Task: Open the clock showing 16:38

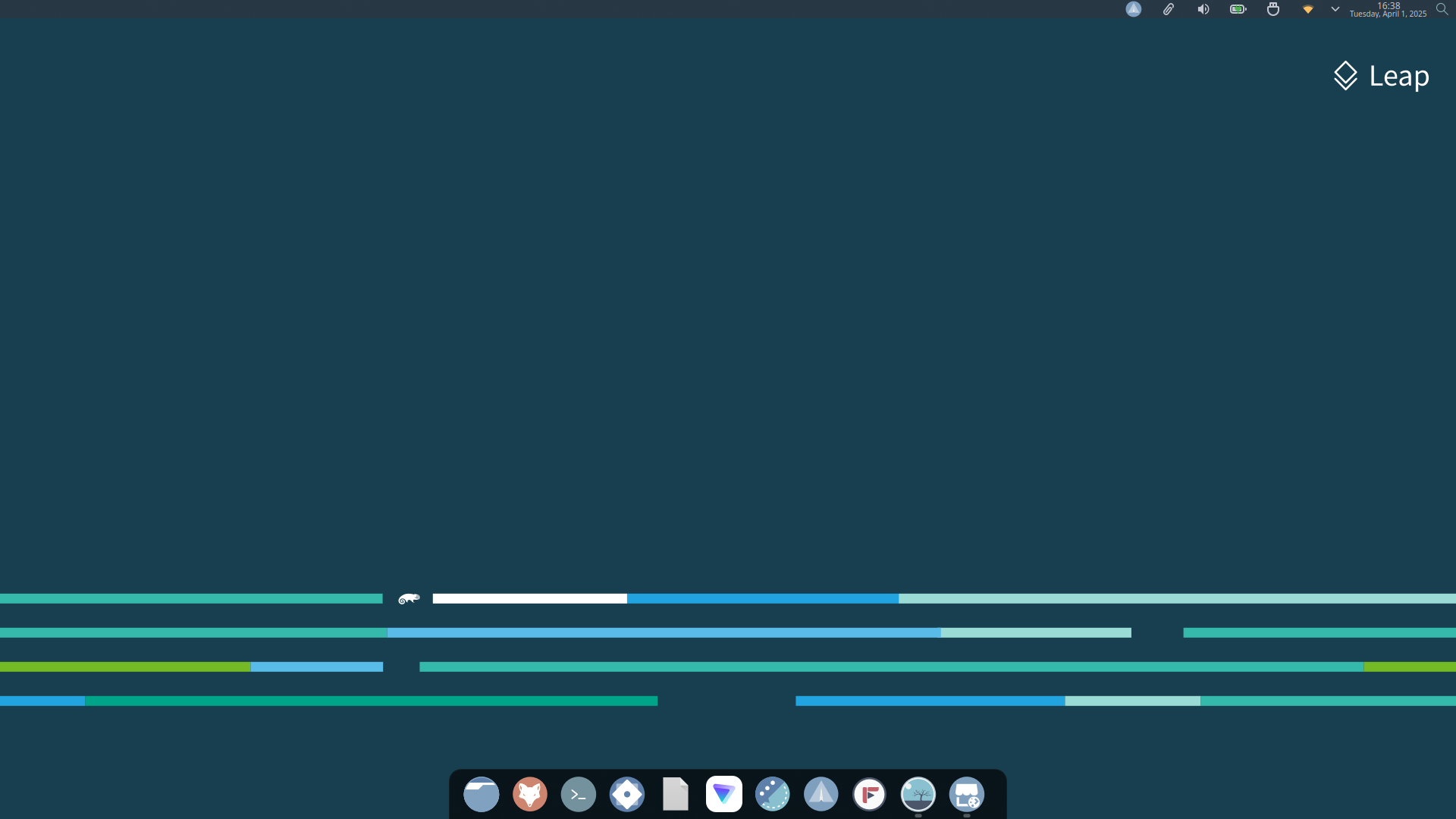Action: coord(1388,9)
